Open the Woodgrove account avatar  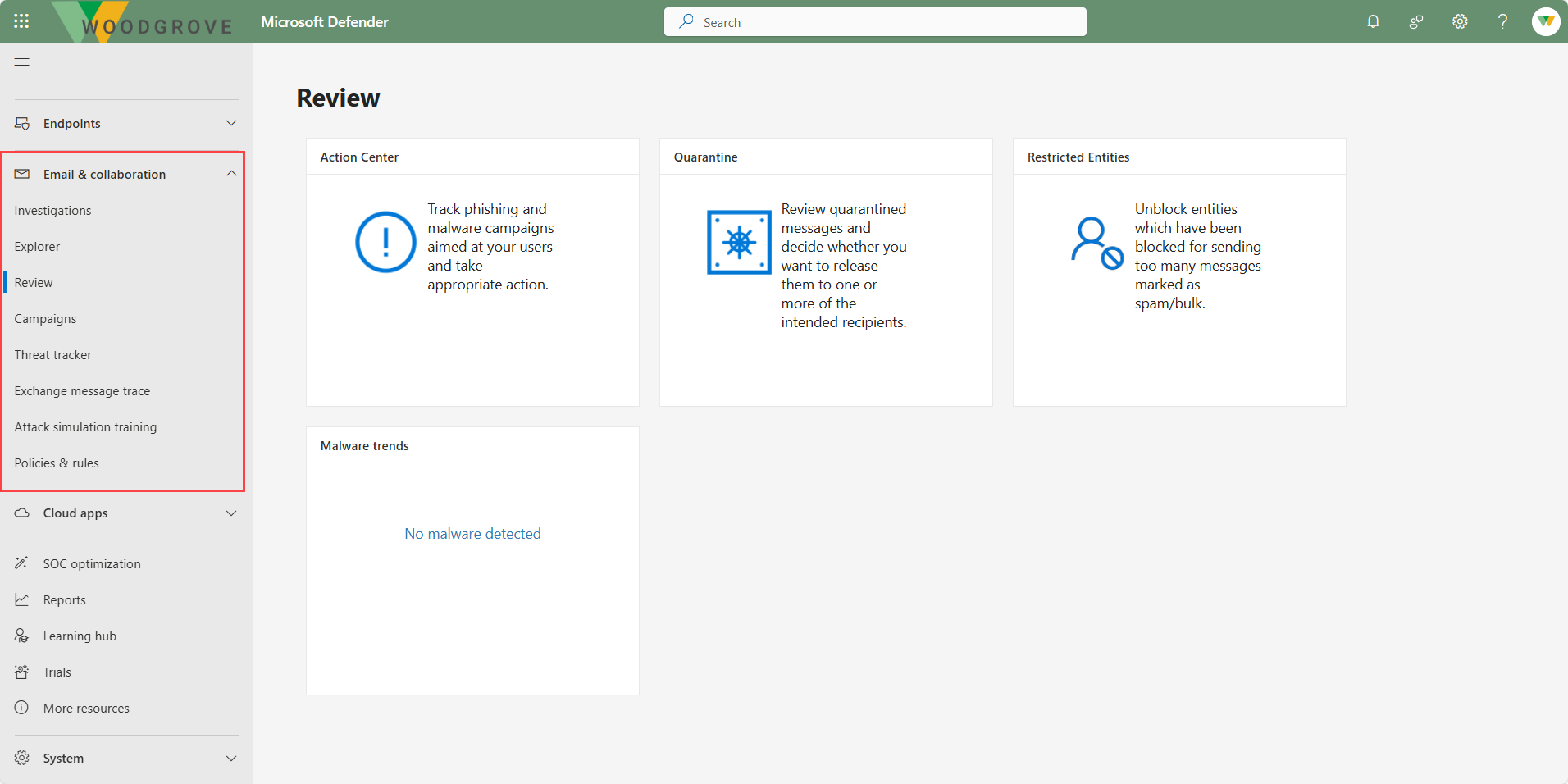point(1546,21)
